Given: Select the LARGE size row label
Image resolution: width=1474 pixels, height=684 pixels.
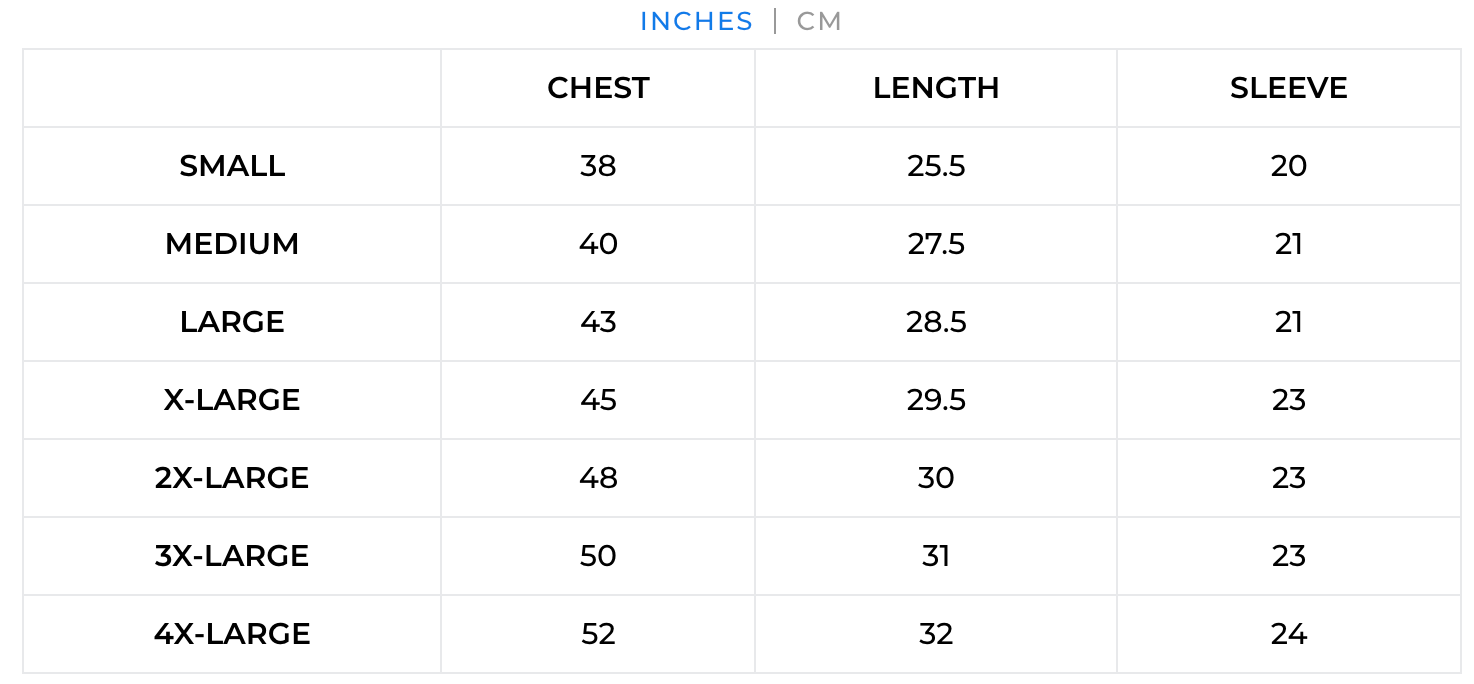Looking at the screenshot, I should [232, 322].
